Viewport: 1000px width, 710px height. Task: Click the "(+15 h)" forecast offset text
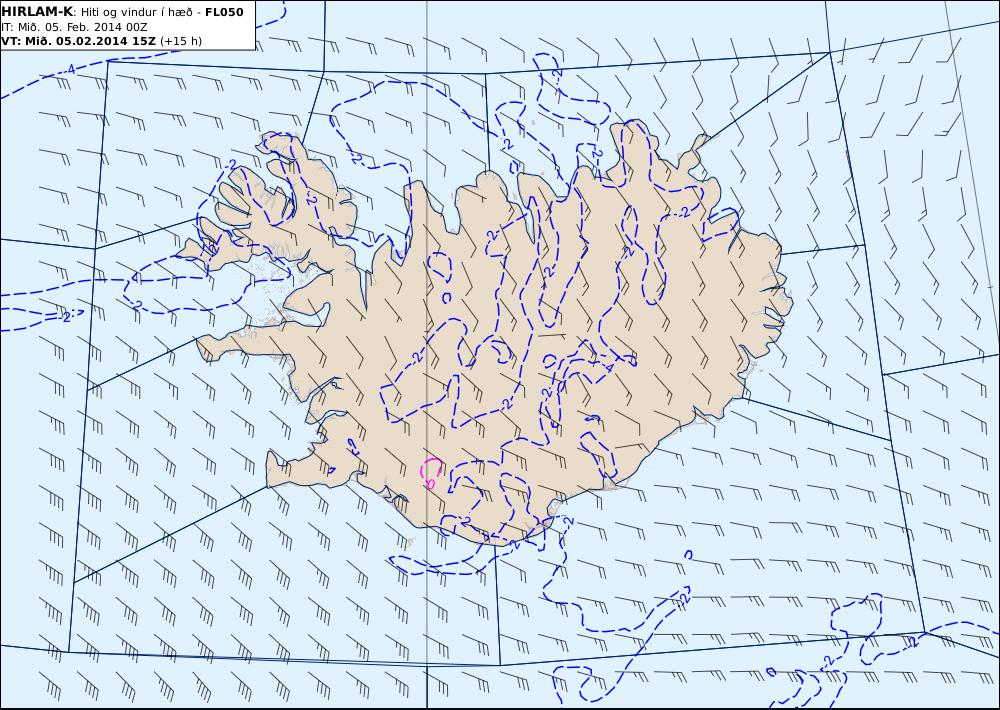pyautogui.click(x=181, y=41)
